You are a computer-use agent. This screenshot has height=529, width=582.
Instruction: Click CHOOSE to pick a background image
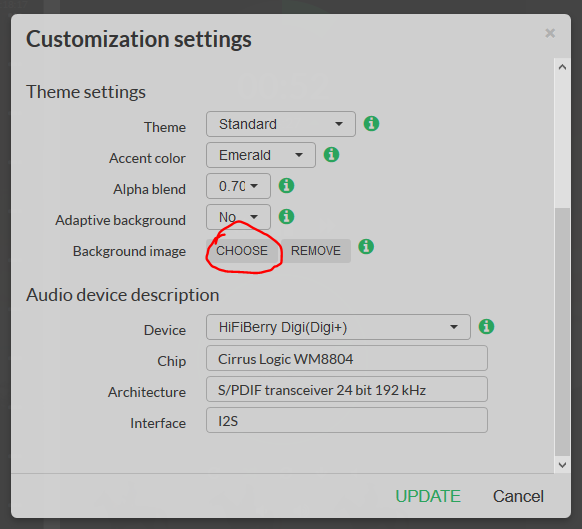pos(242,251)
